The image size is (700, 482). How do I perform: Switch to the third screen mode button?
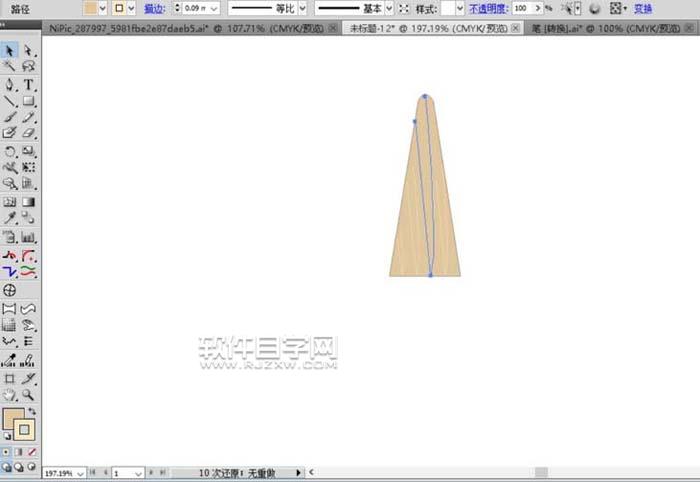click(x=32, y=467)
